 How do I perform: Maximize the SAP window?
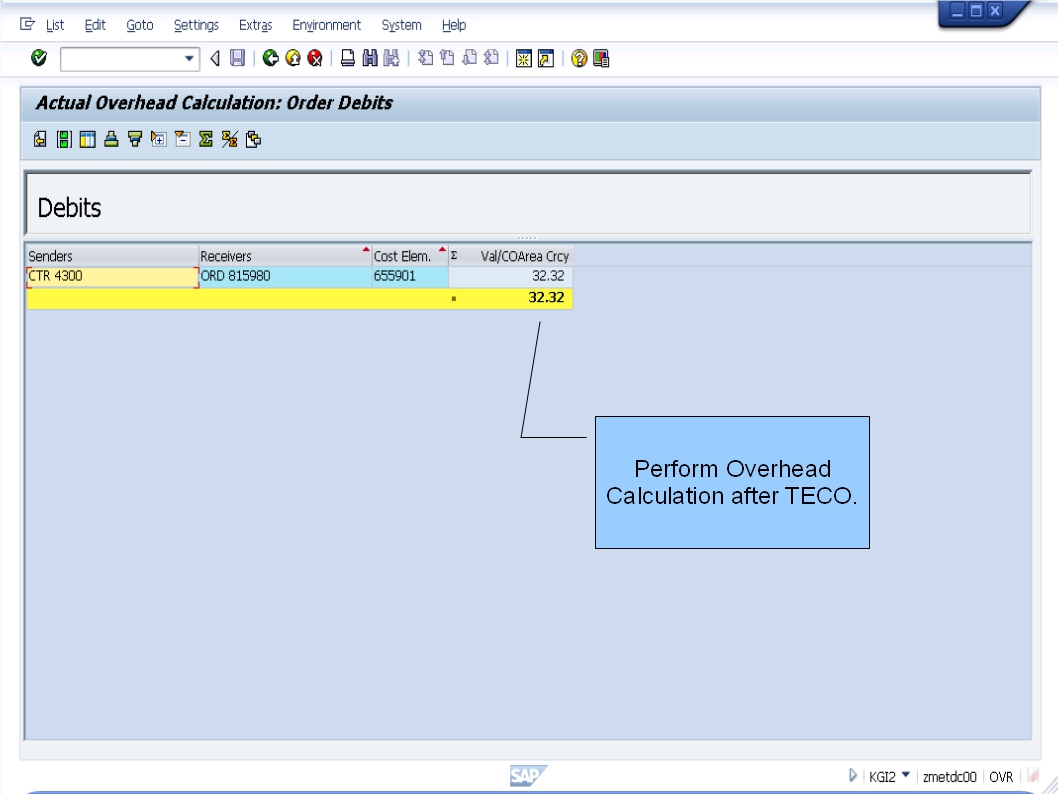tap(976, 11)
